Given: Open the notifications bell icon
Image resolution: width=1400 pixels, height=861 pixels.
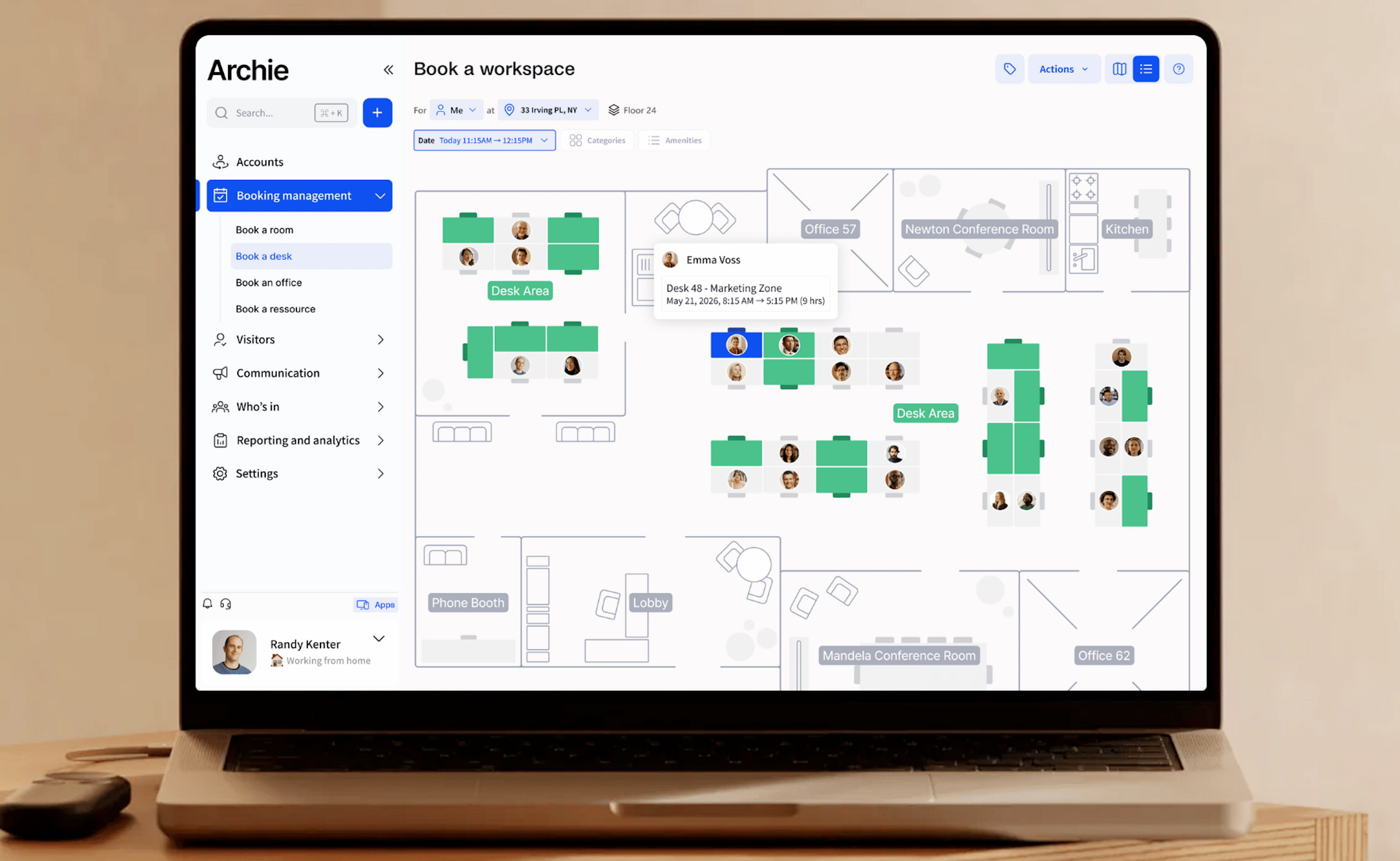Looking at the screenshot, I should (208, 603).
